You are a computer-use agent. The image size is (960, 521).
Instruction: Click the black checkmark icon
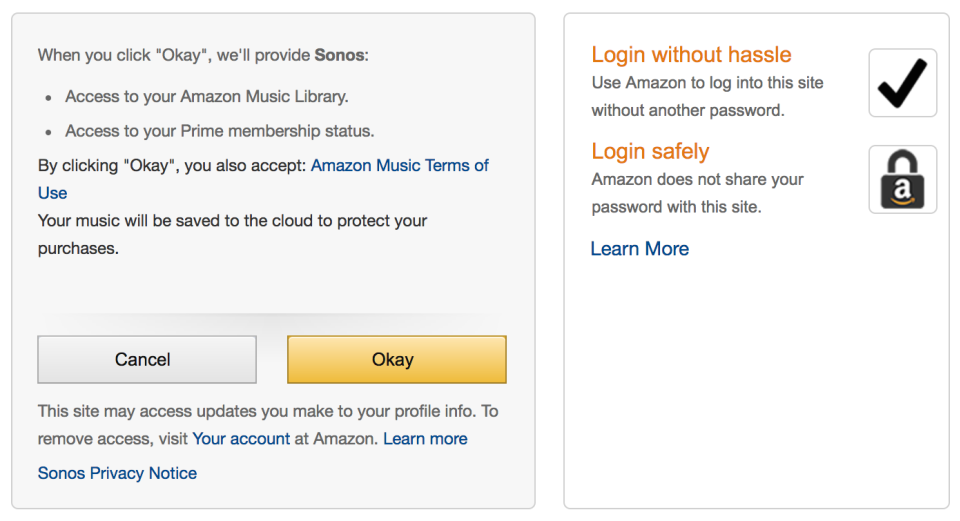[902, 83]
